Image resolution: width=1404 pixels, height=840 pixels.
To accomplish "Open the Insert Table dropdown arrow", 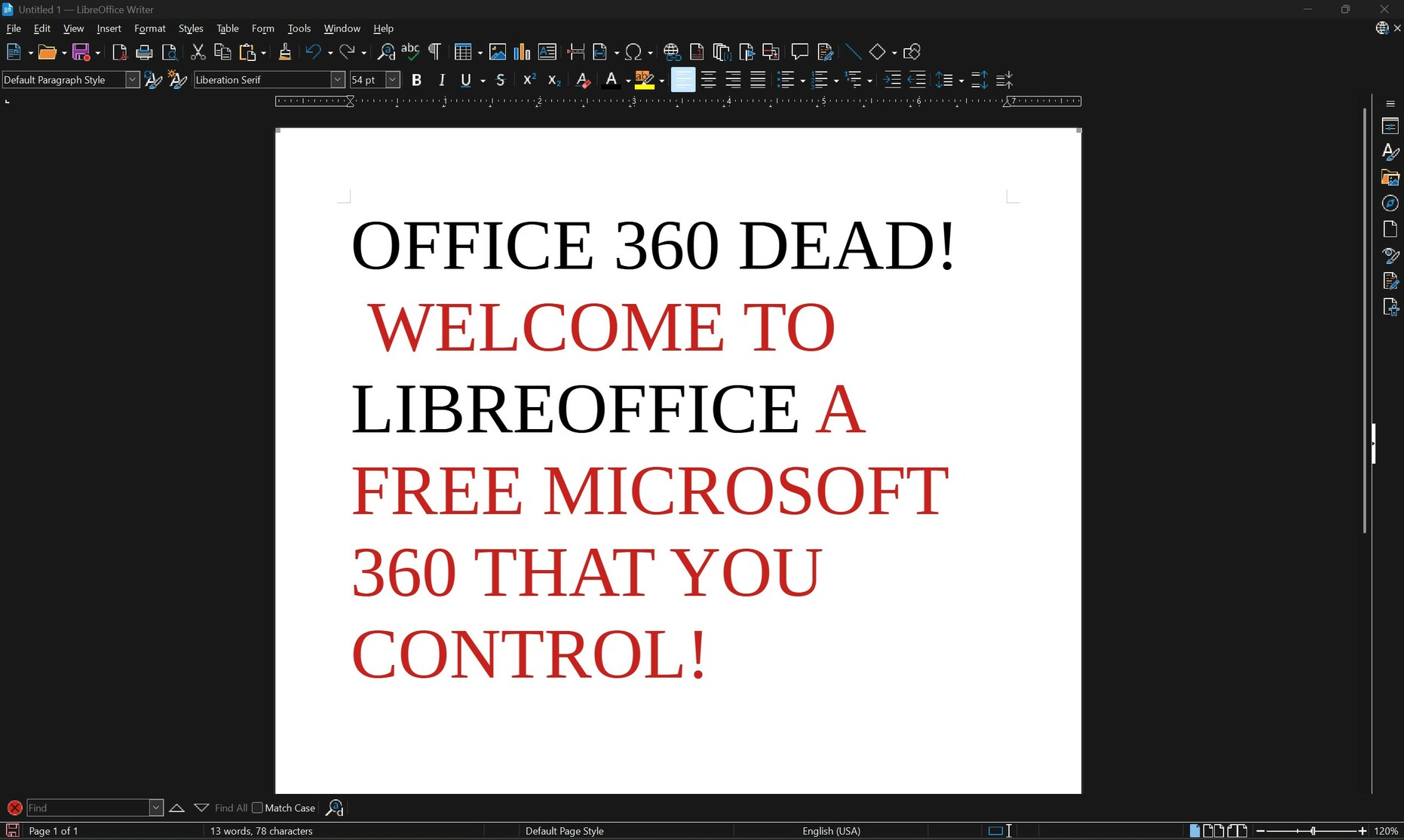I will click(x=480, y=53).
